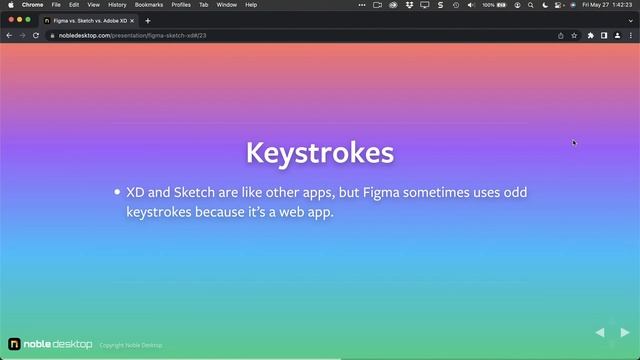Open the View menu

click(93, 5)
